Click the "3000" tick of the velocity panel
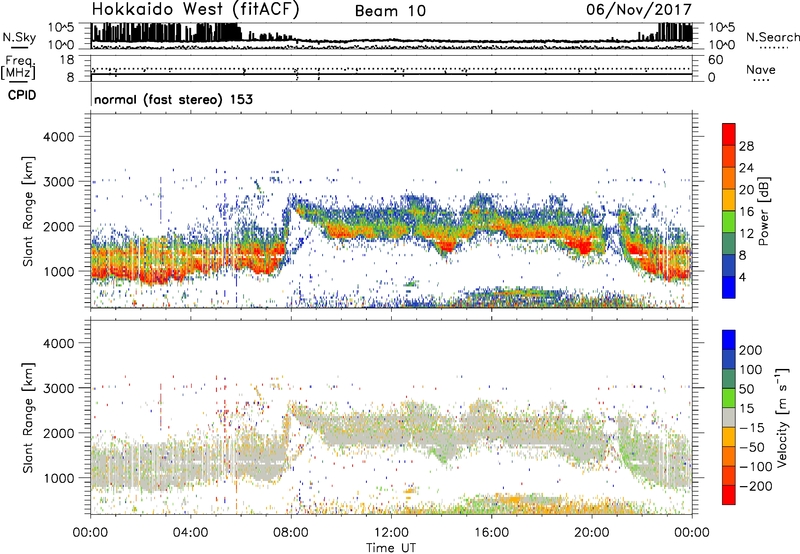The height and width of the screenshot is (554, 800). (58, 388)
